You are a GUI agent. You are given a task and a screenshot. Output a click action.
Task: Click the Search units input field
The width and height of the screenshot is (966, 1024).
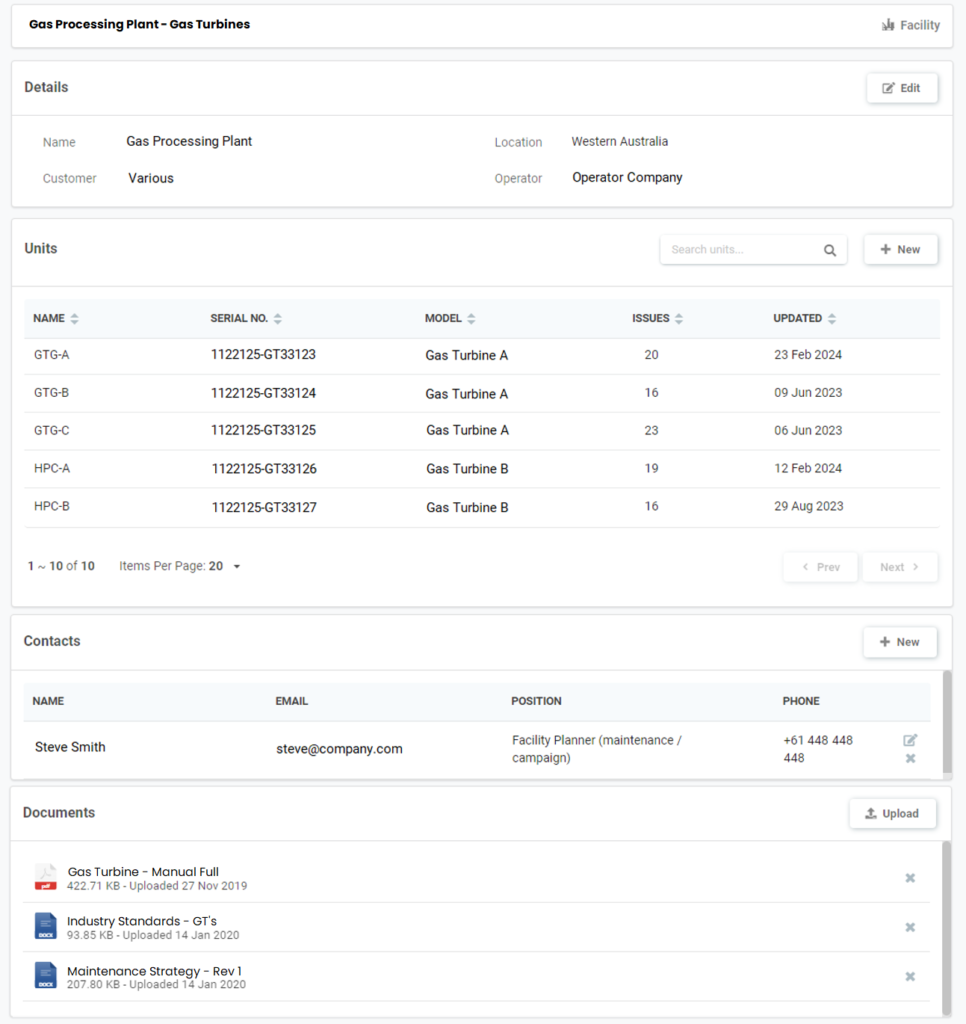click(740, 250)
